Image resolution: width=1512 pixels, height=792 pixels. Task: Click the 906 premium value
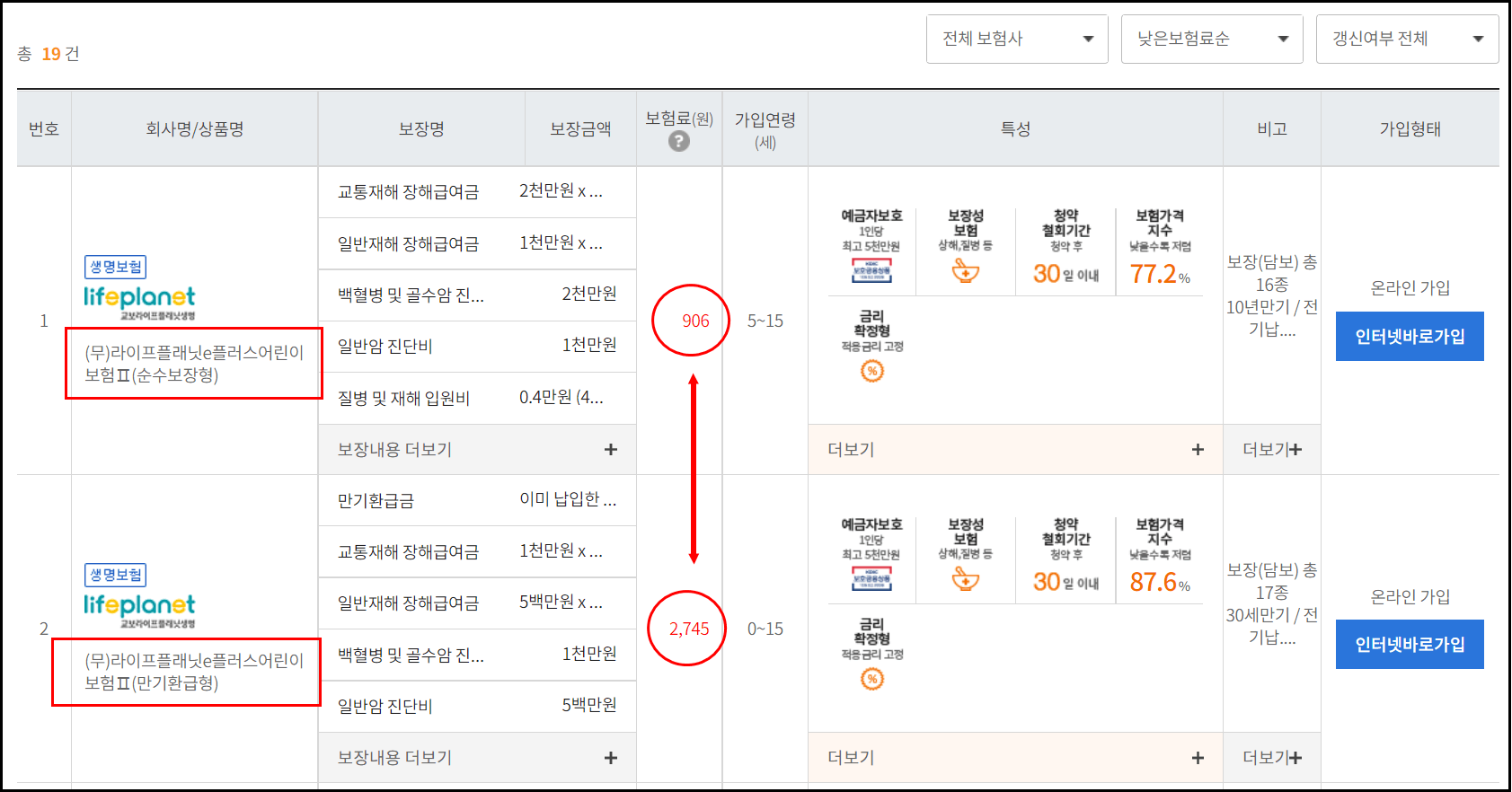pos(695,321)
